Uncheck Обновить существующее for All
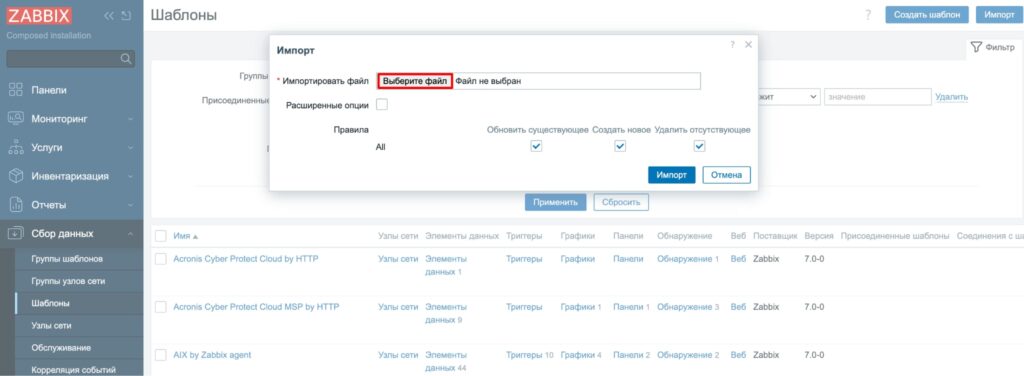The image size is (1024, 376). click(536, 147)
